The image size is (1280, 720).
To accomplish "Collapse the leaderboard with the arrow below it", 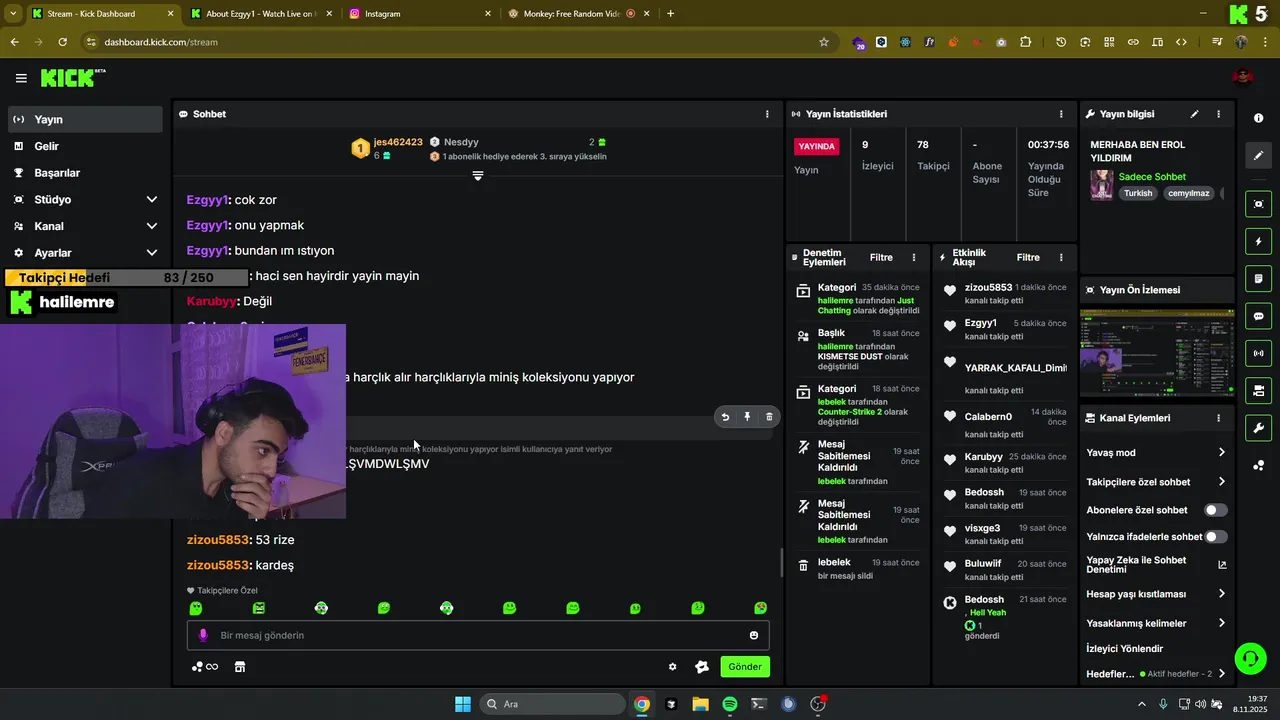I will click(478, 176).
